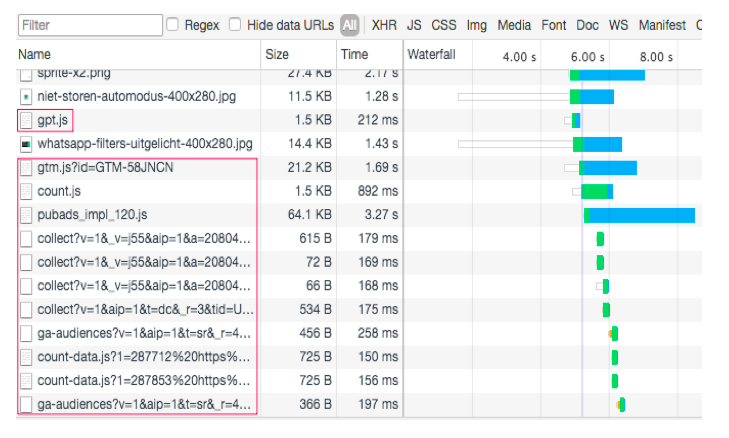
Task: Click the gpt.js file icon
Action: [27, 120]
